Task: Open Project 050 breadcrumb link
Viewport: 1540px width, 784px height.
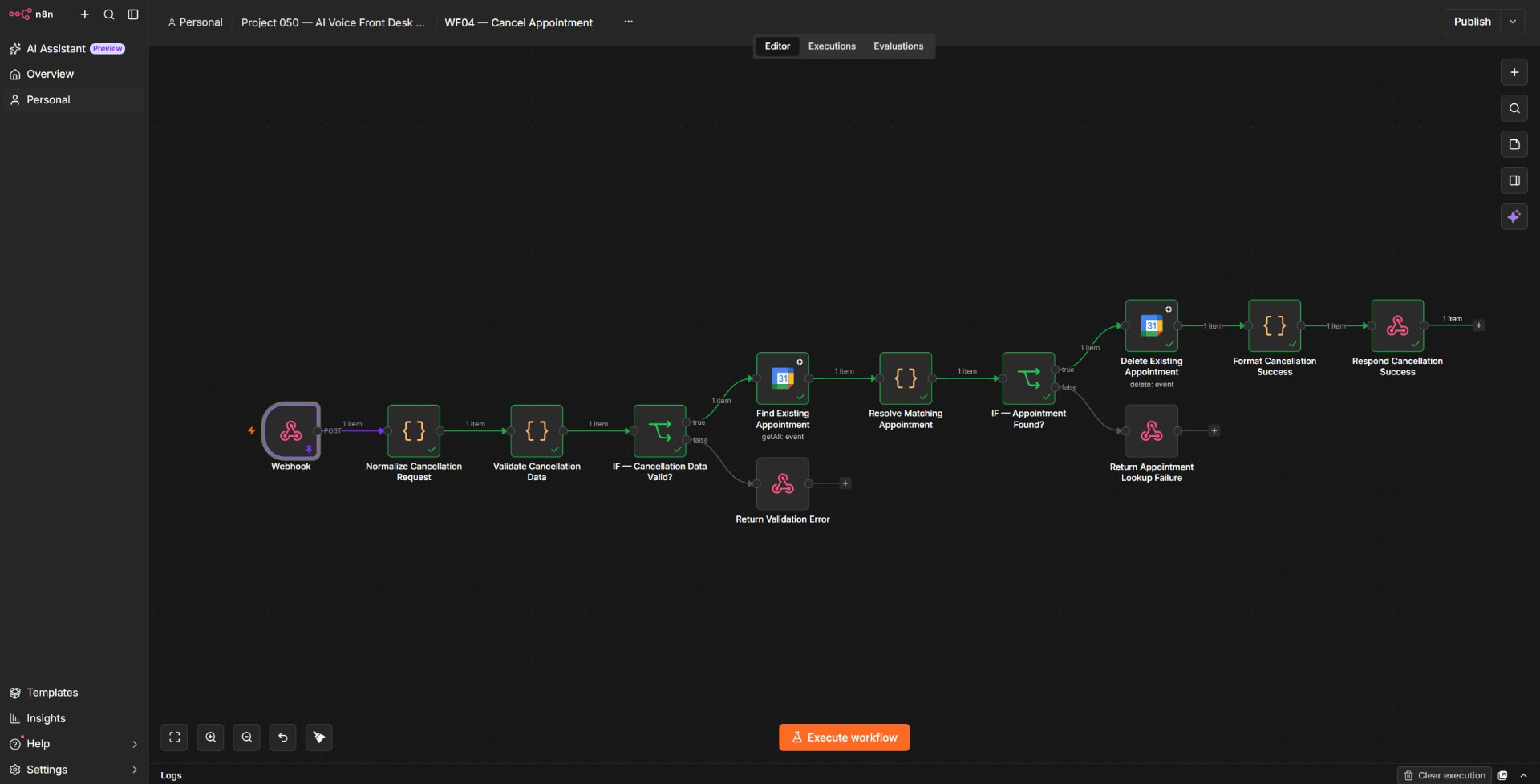Action: 333,22
